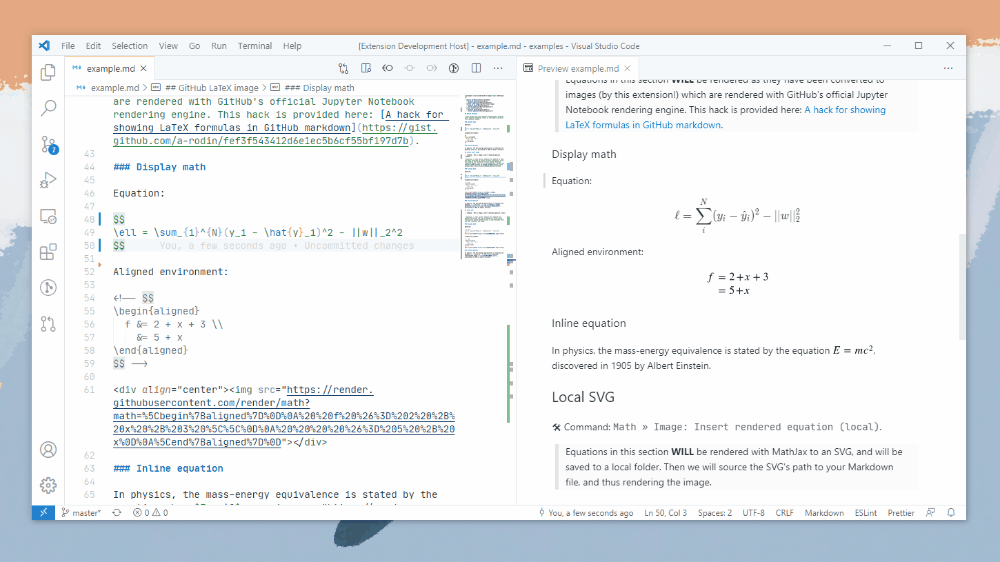Open the Remote Explorer view
This screenshot has height=562, width=1000.
coord(48,216)
